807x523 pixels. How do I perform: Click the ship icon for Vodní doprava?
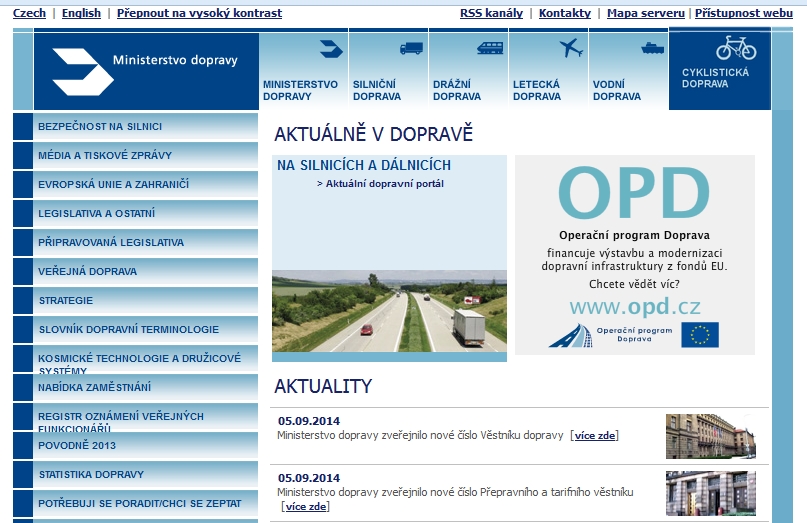(653, 48)
